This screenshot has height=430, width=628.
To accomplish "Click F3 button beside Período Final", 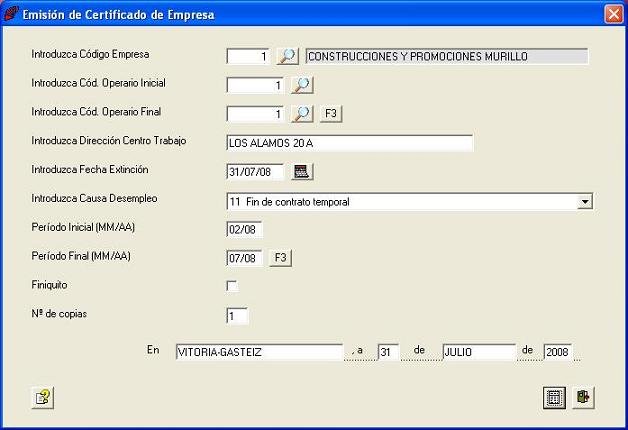I will tap(280, 258).
